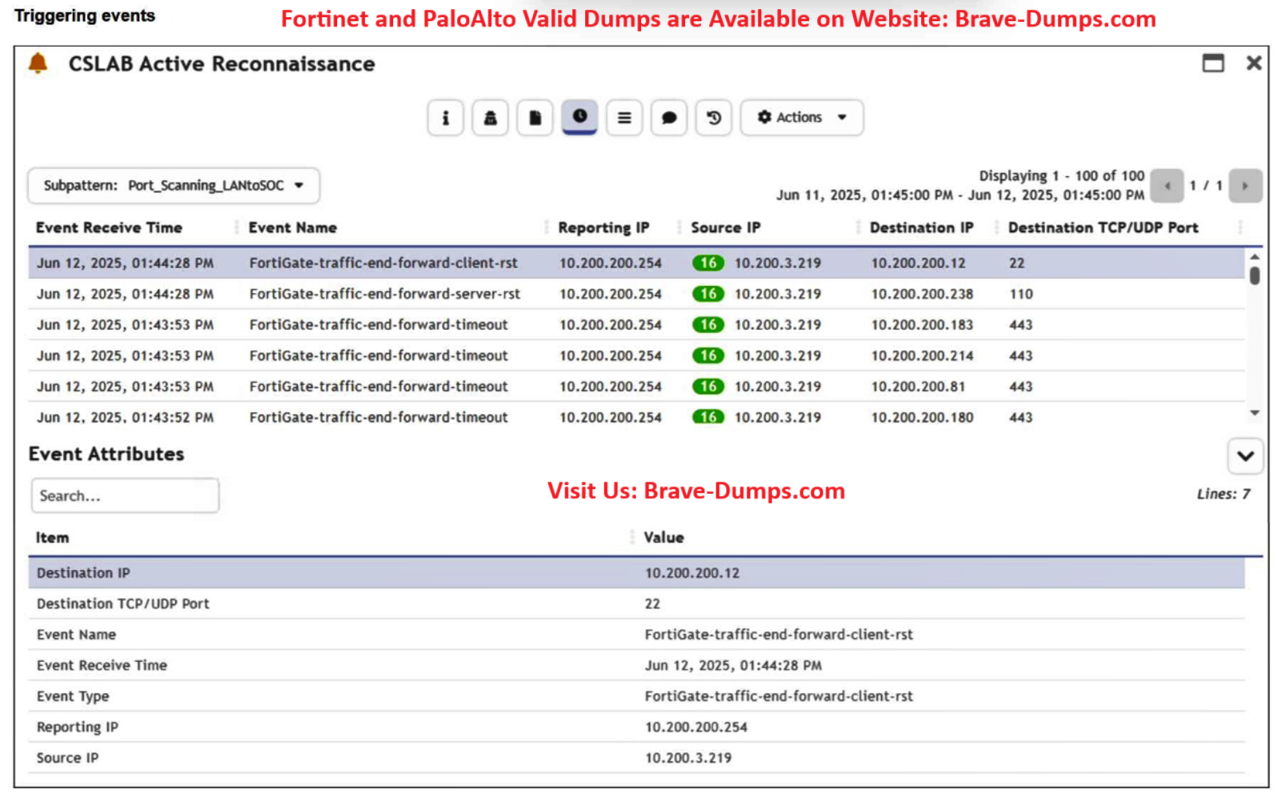Maximize the CSLAB Active Reconnaissance panel
Viewport: 1280px width, 797px height.
tap(1213, 63)
